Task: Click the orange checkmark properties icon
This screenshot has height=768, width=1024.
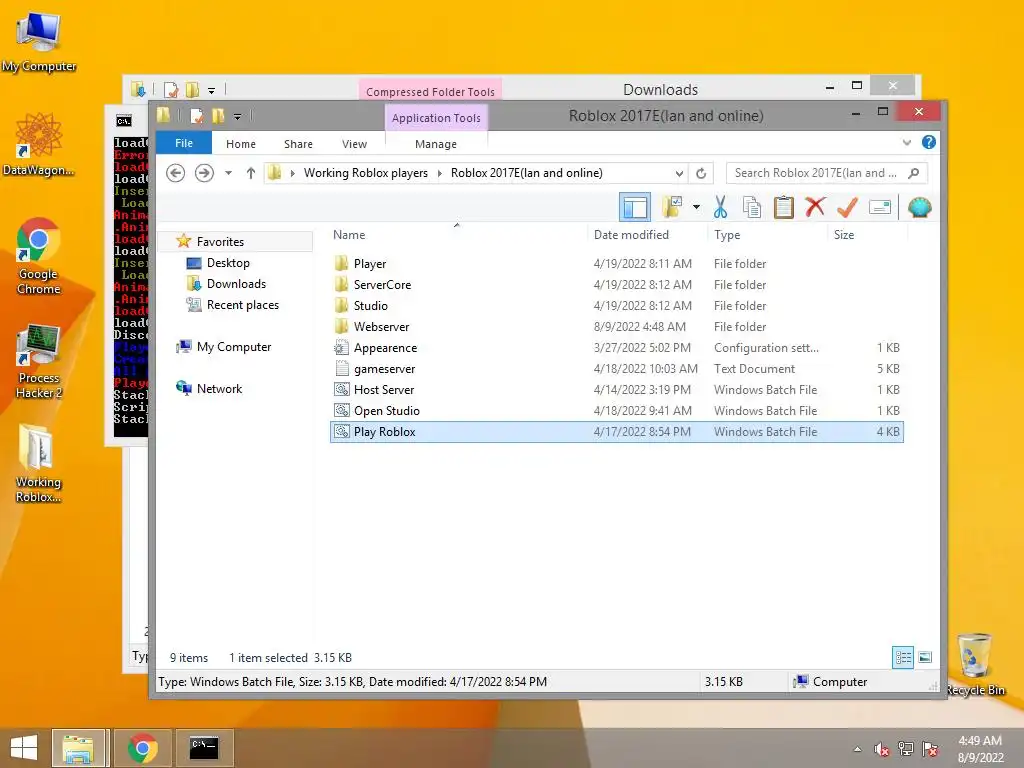Action: pyautogui.click(x=847, y=208)
